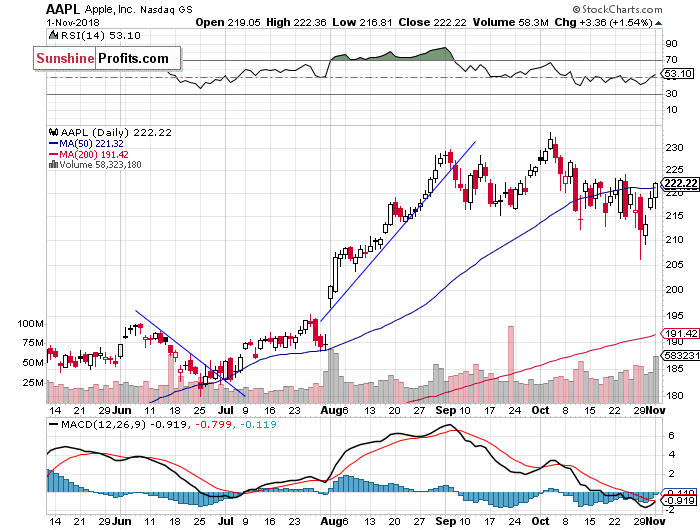Viewport: 700px width, 530px height.
Task: Click the 30 level on RSI axis
Action: (x=671, y=94)
